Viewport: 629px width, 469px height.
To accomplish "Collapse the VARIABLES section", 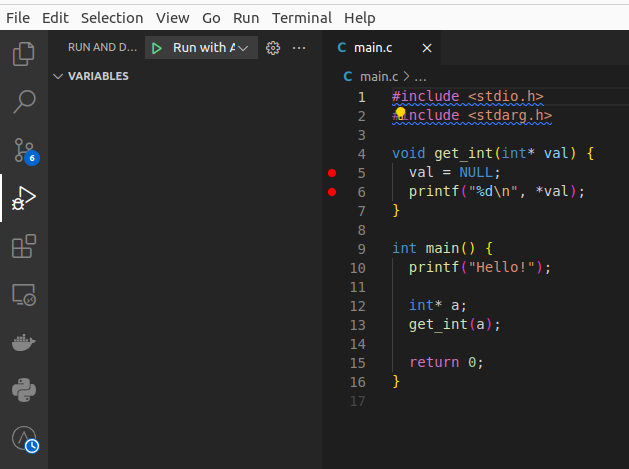I will click(58, 76).
